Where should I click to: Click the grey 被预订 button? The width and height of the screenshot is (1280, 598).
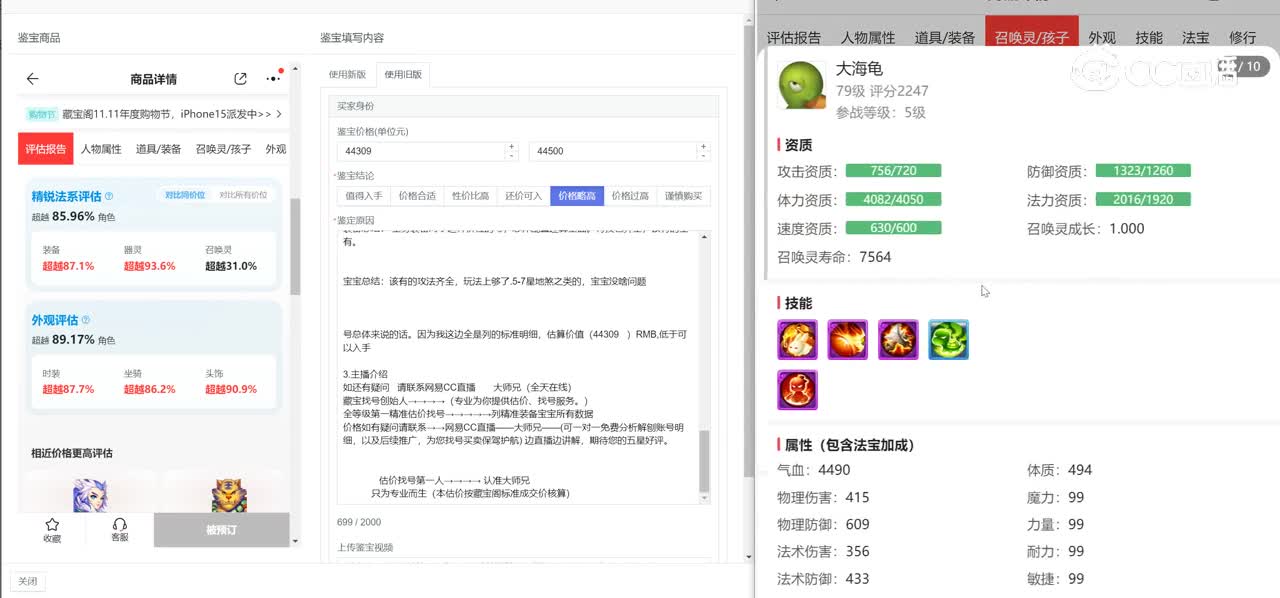tap(221, 530)
